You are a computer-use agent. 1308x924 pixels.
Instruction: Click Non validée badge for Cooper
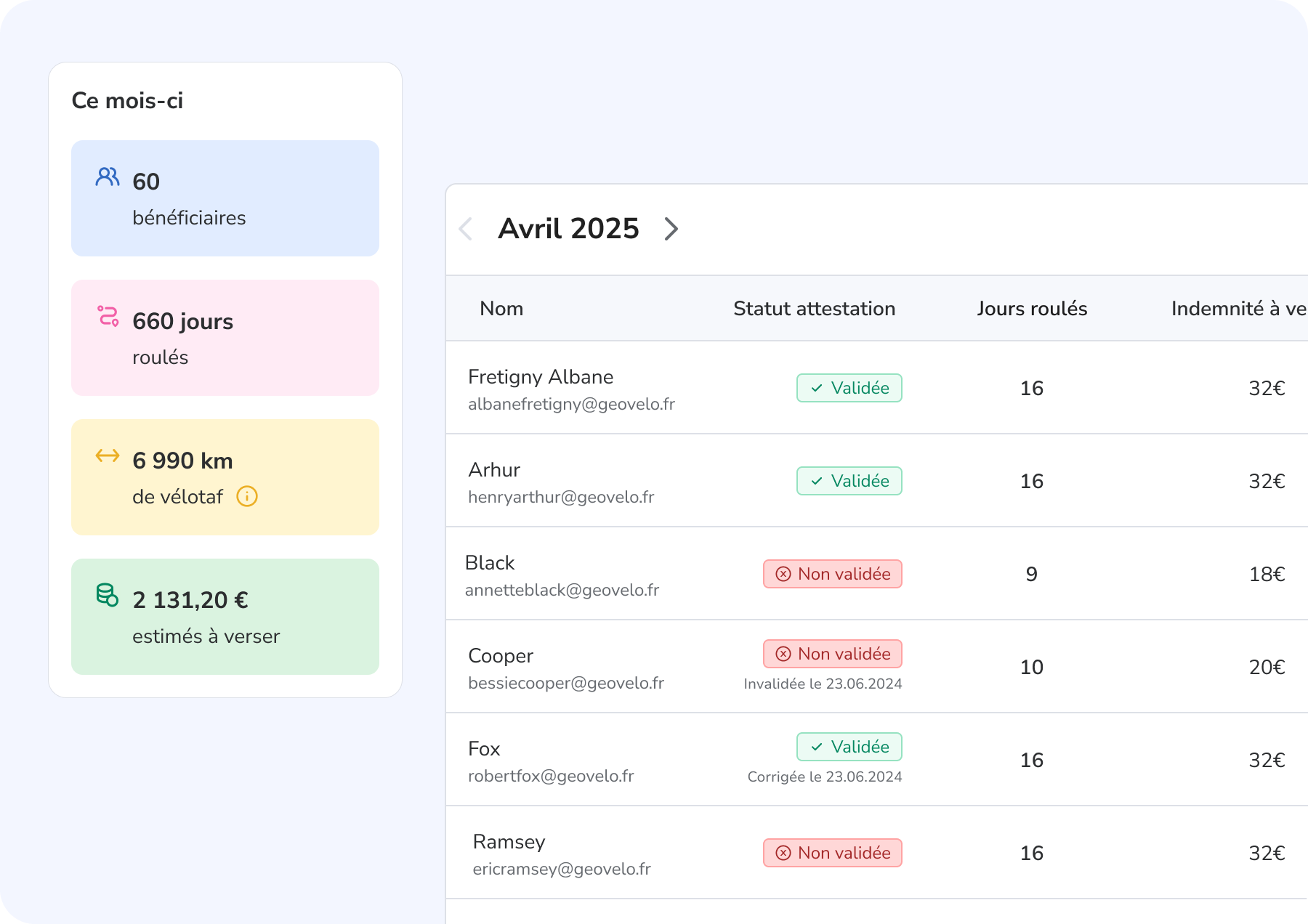[x=833, y=654]
